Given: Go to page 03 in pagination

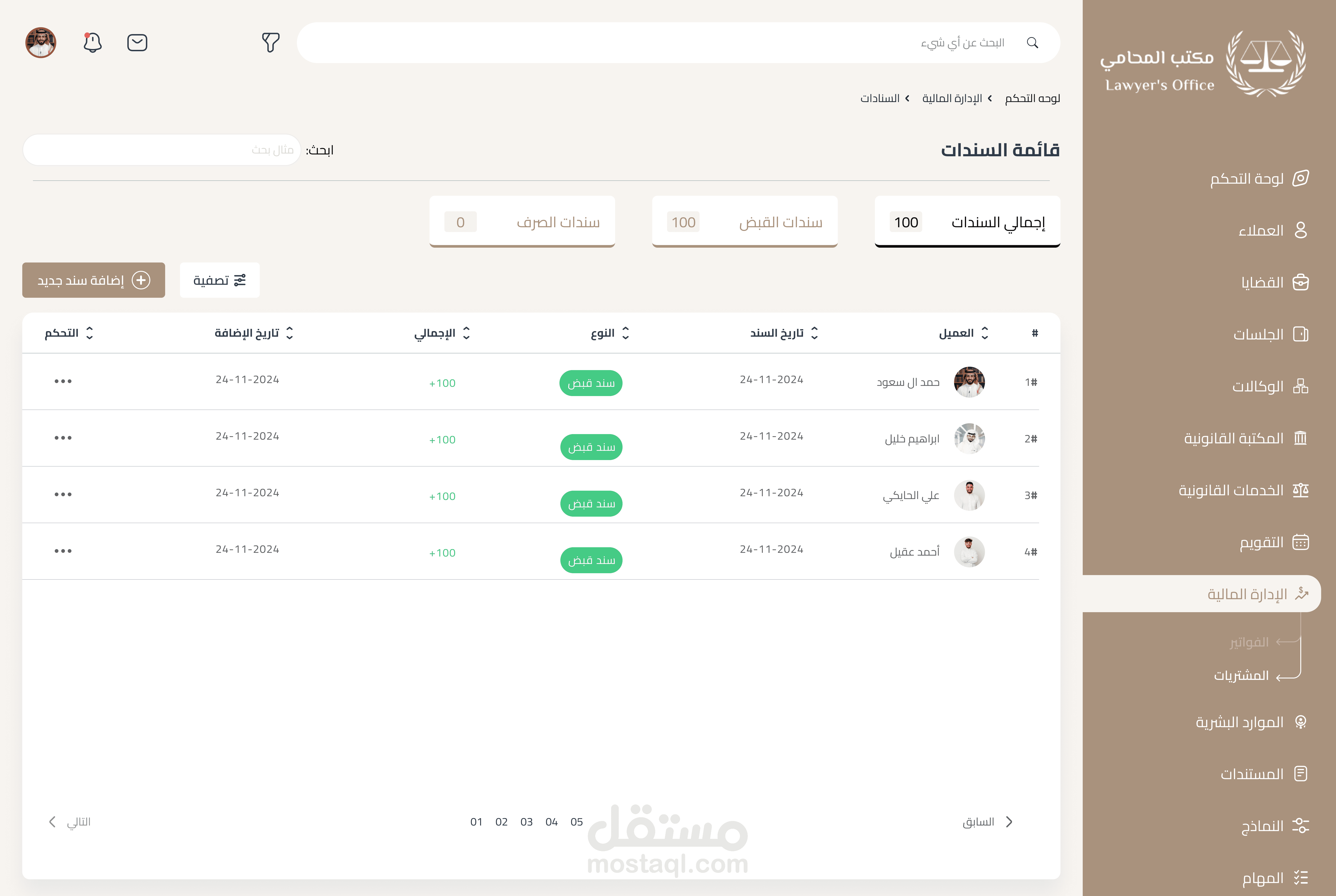Looking at the screenshot, I should click(x=526, y=822).
